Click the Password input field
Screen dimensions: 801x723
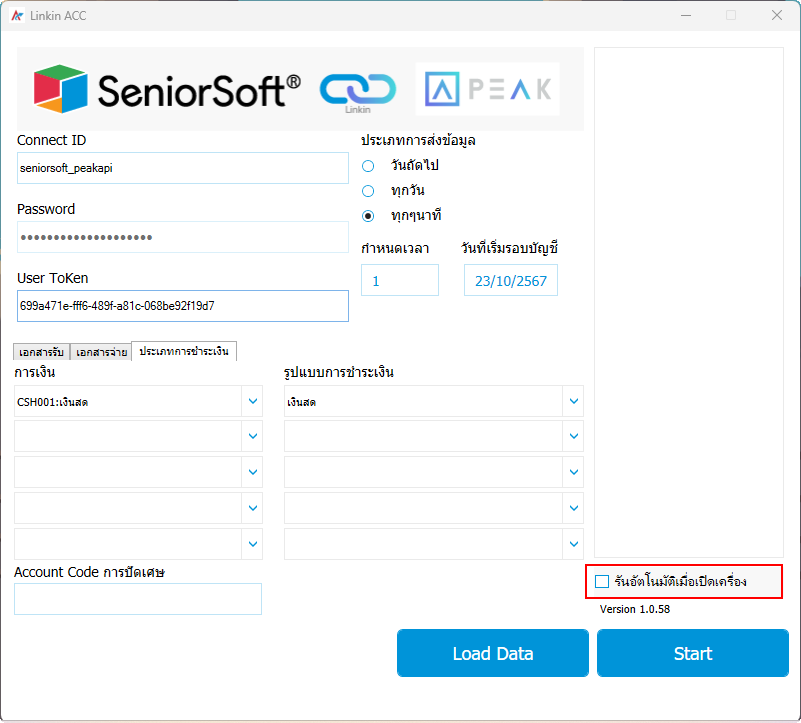pyautogui.click(x=183, y=237)
